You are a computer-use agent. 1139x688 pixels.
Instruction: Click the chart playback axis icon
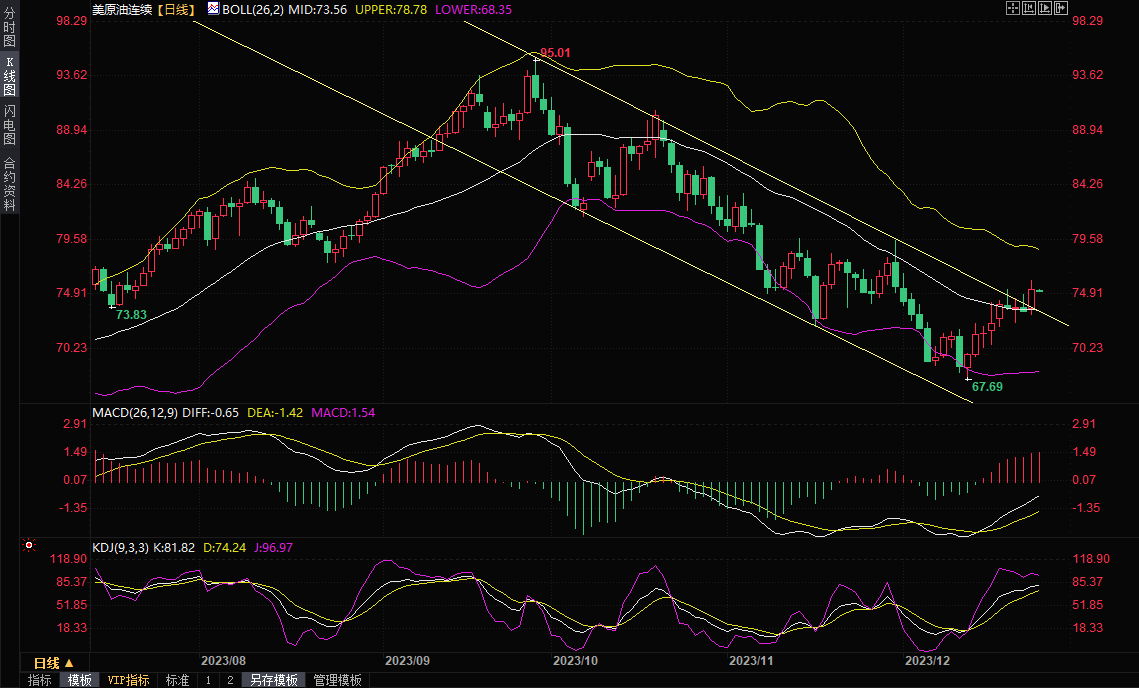click(x=1045, y=8)
